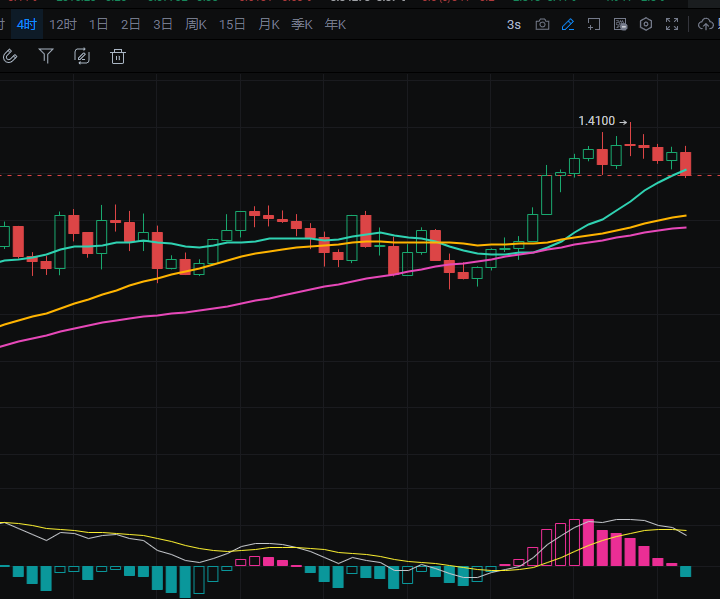The width and height of the screenshot is (720, 599).
Task: Delete drawings with the trash icon
Action: point(118,56)
